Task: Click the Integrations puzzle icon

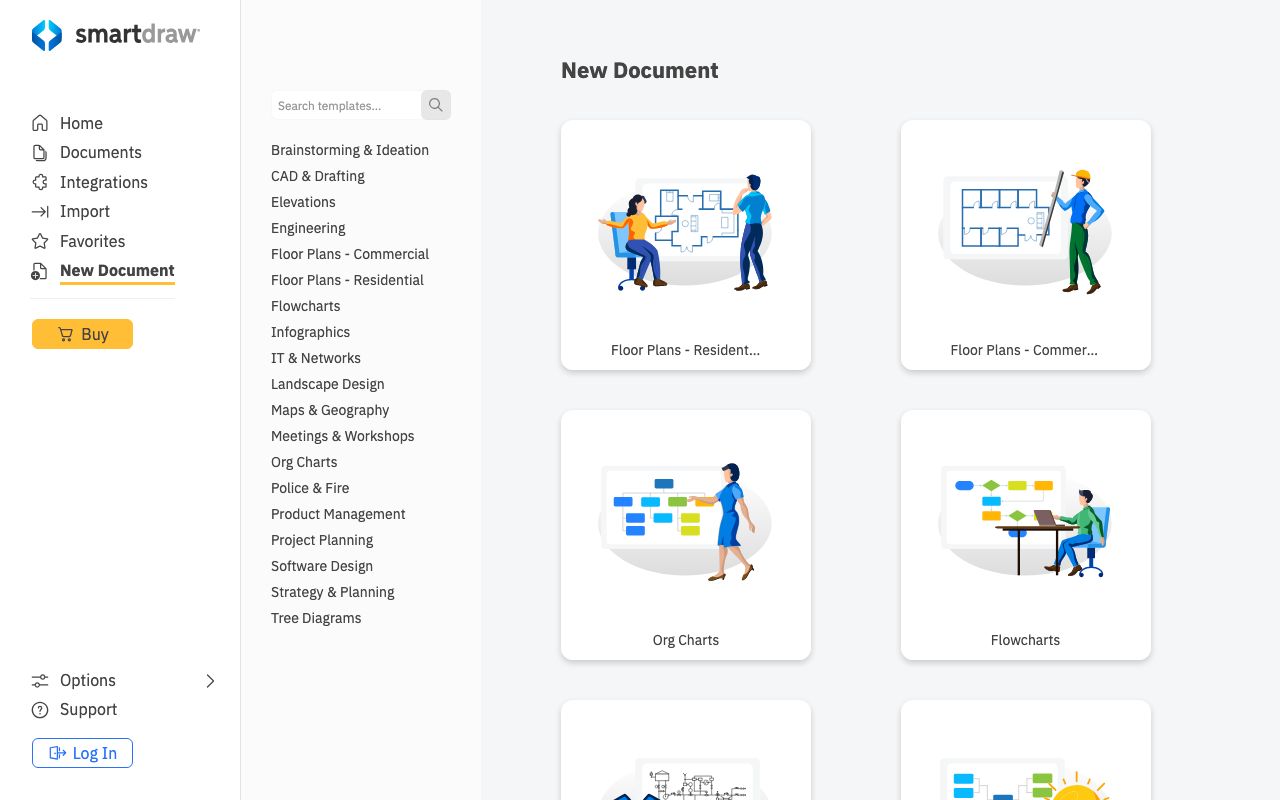Action: [x=40, y=182]
